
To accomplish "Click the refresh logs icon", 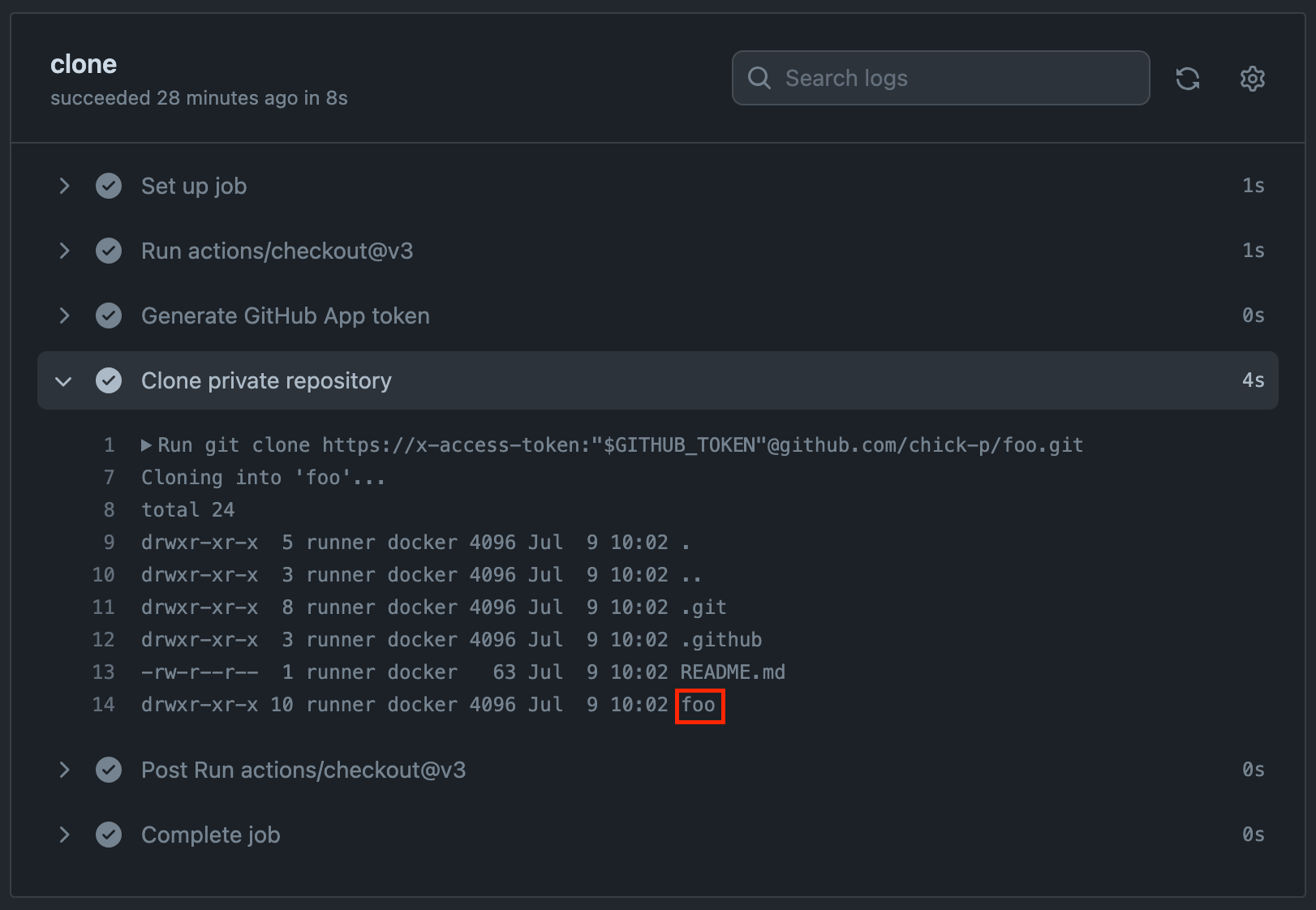I will pos(1188,79).
